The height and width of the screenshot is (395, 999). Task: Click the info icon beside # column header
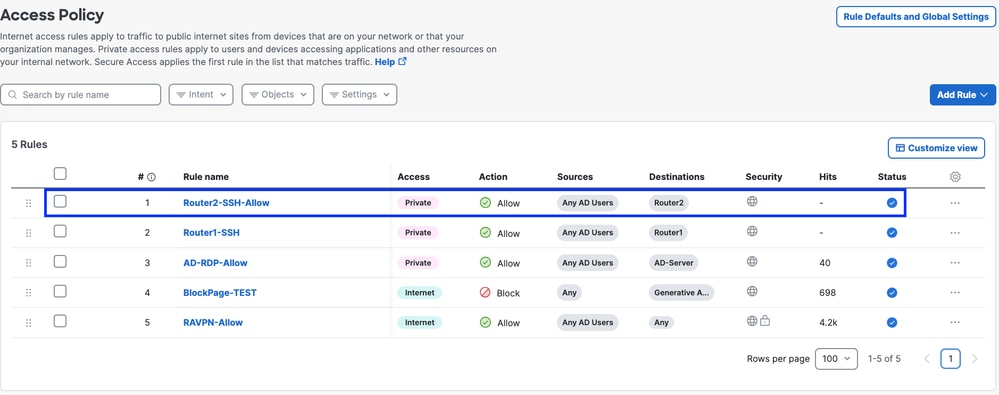(152, 177)
